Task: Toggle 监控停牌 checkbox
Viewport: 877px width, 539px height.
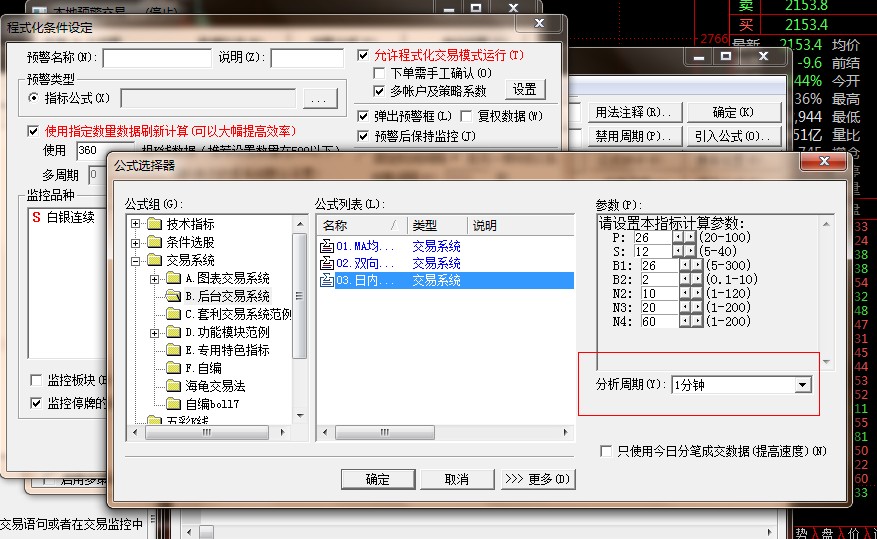Action: [36, 403]
